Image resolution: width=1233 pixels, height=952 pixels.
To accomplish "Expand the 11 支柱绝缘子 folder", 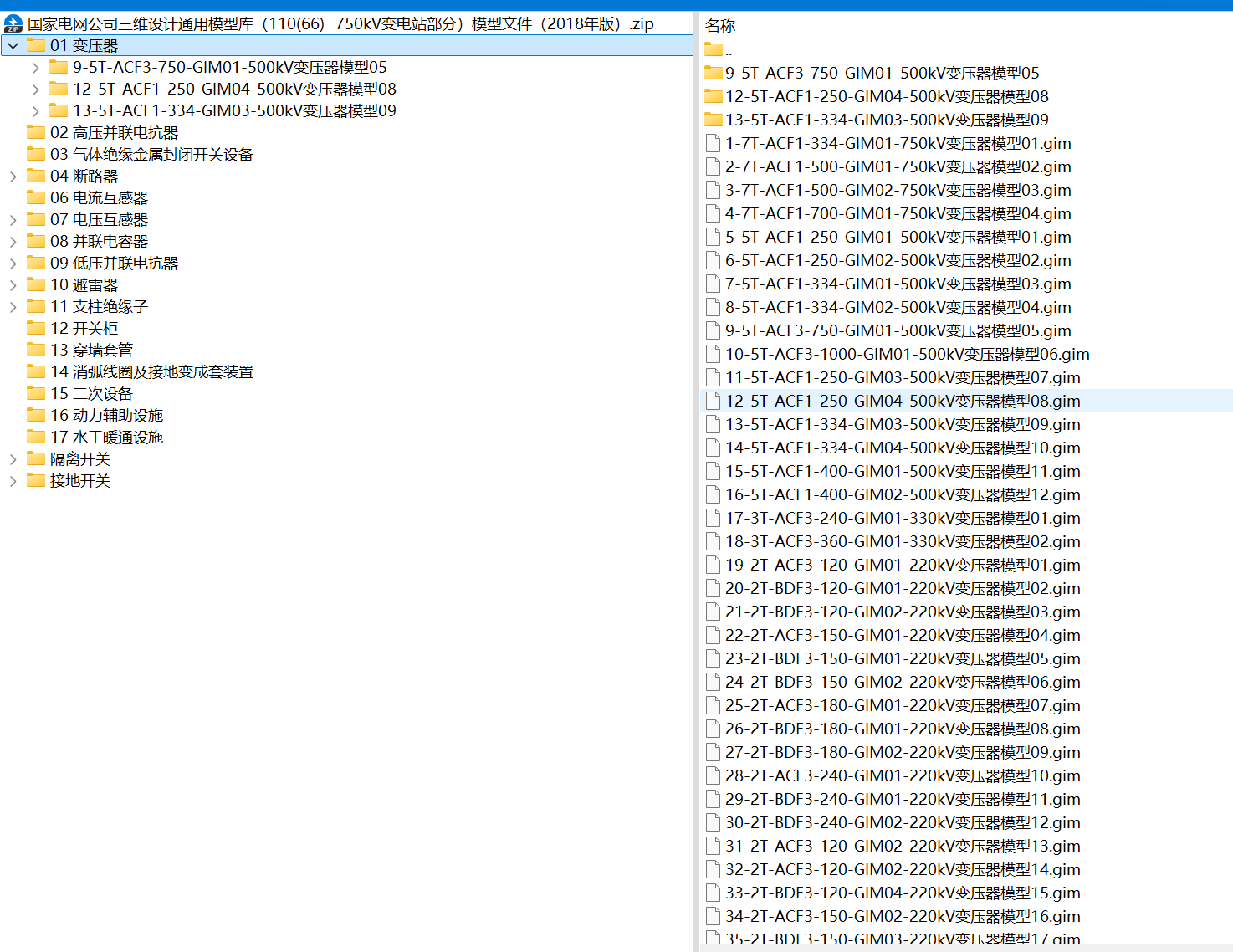I will pos(13,306).
